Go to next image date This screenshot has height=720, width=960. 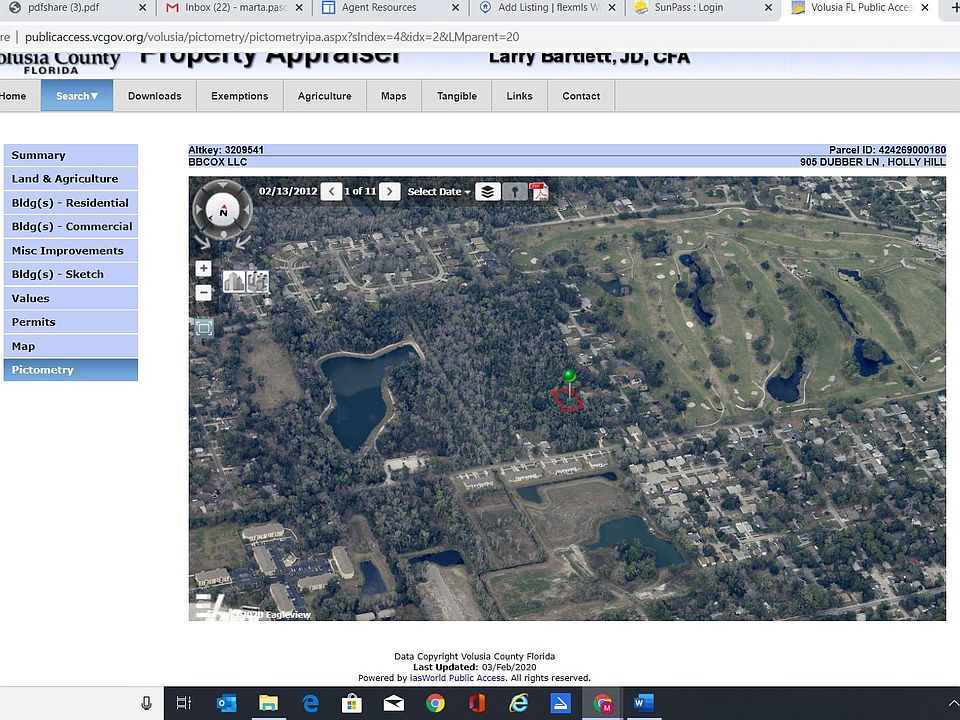[x=389, y=192]
